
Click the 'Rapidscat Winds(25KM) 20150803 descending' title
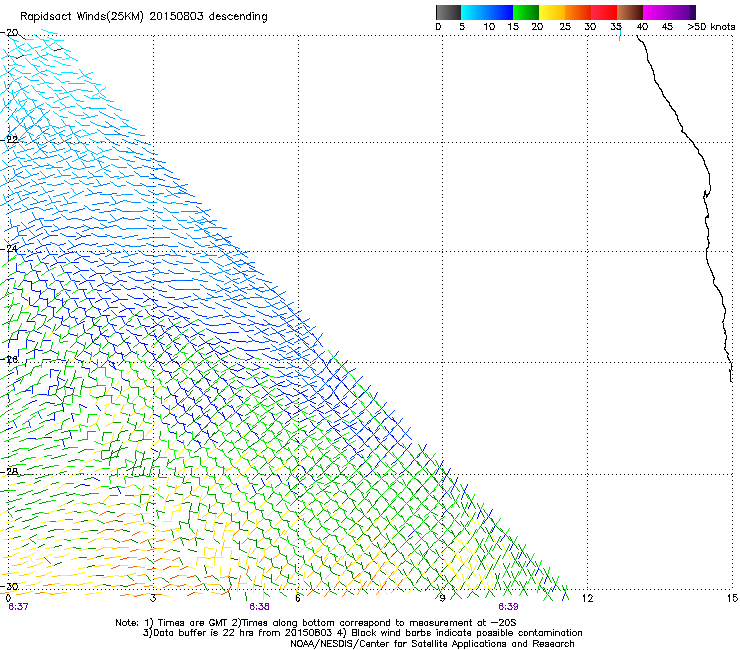click(x=143, y=17)
